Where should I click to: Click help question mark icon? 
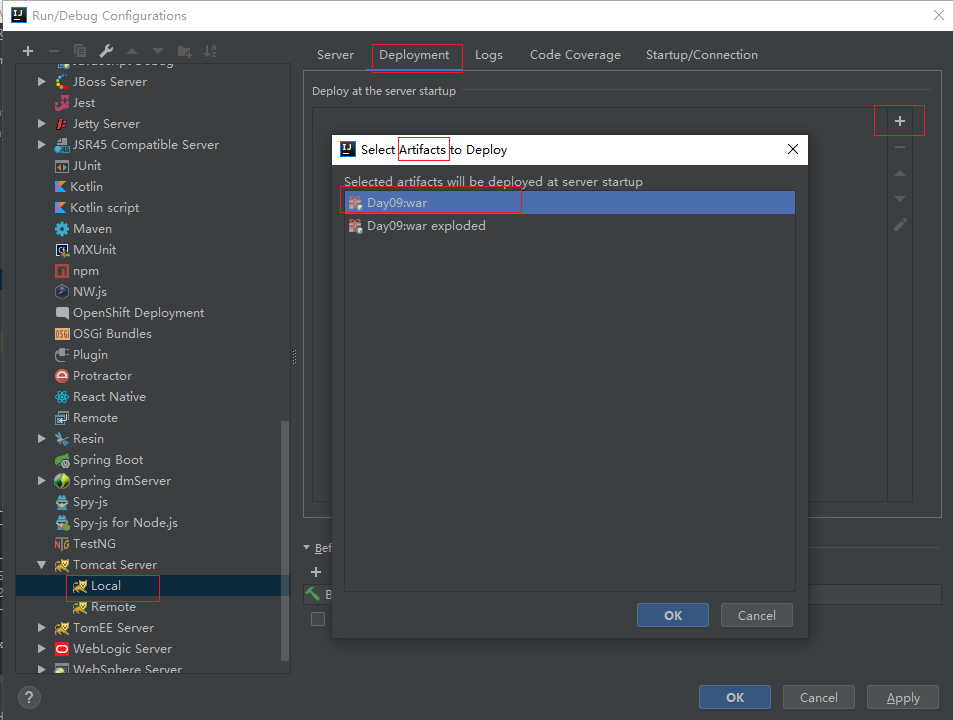(30, 697)
